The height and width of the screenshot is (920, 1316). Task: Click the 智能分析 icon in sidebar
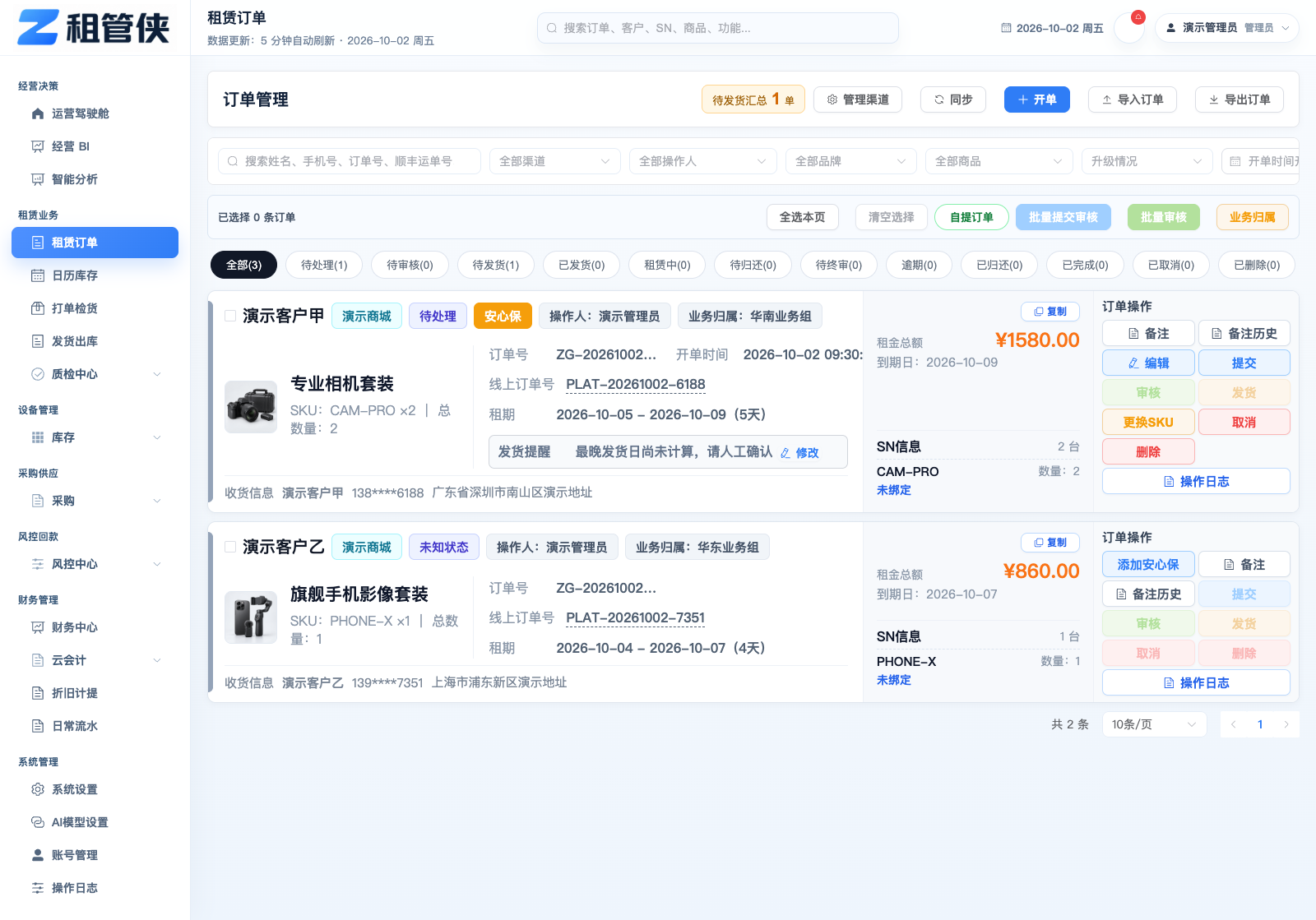38,179
